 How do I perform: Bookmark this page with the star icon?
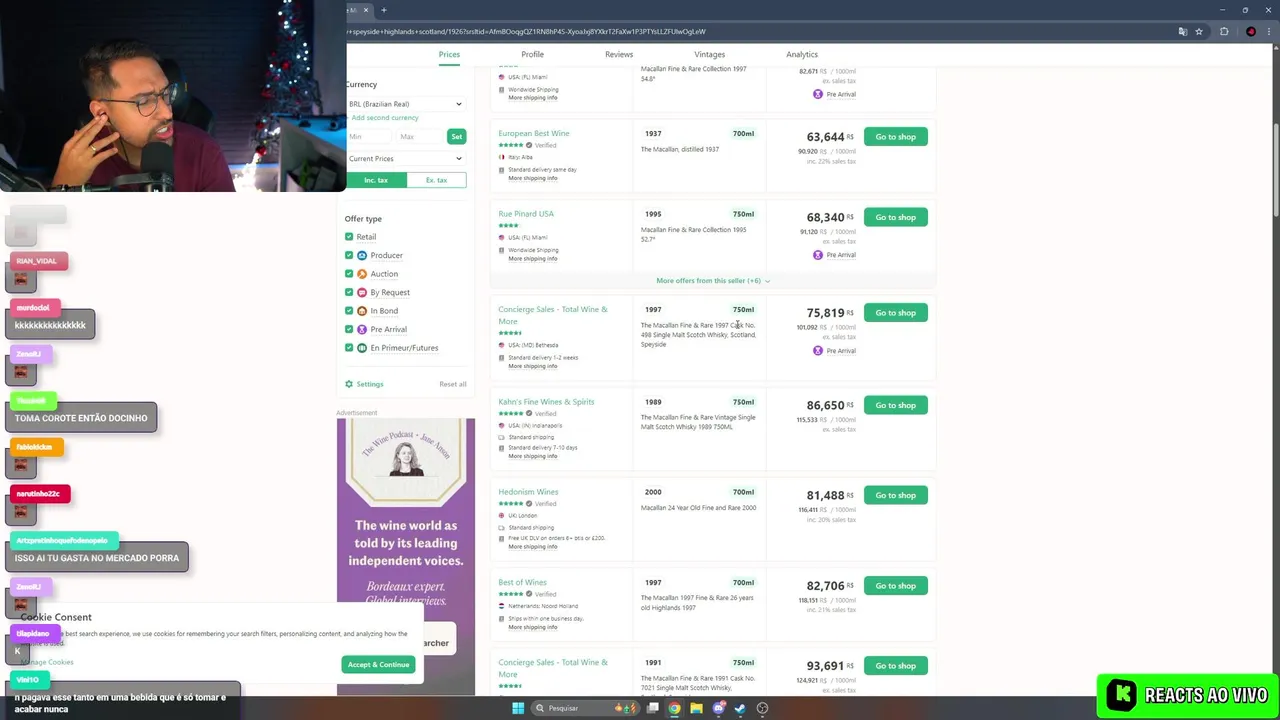(x=1198, y=32)
